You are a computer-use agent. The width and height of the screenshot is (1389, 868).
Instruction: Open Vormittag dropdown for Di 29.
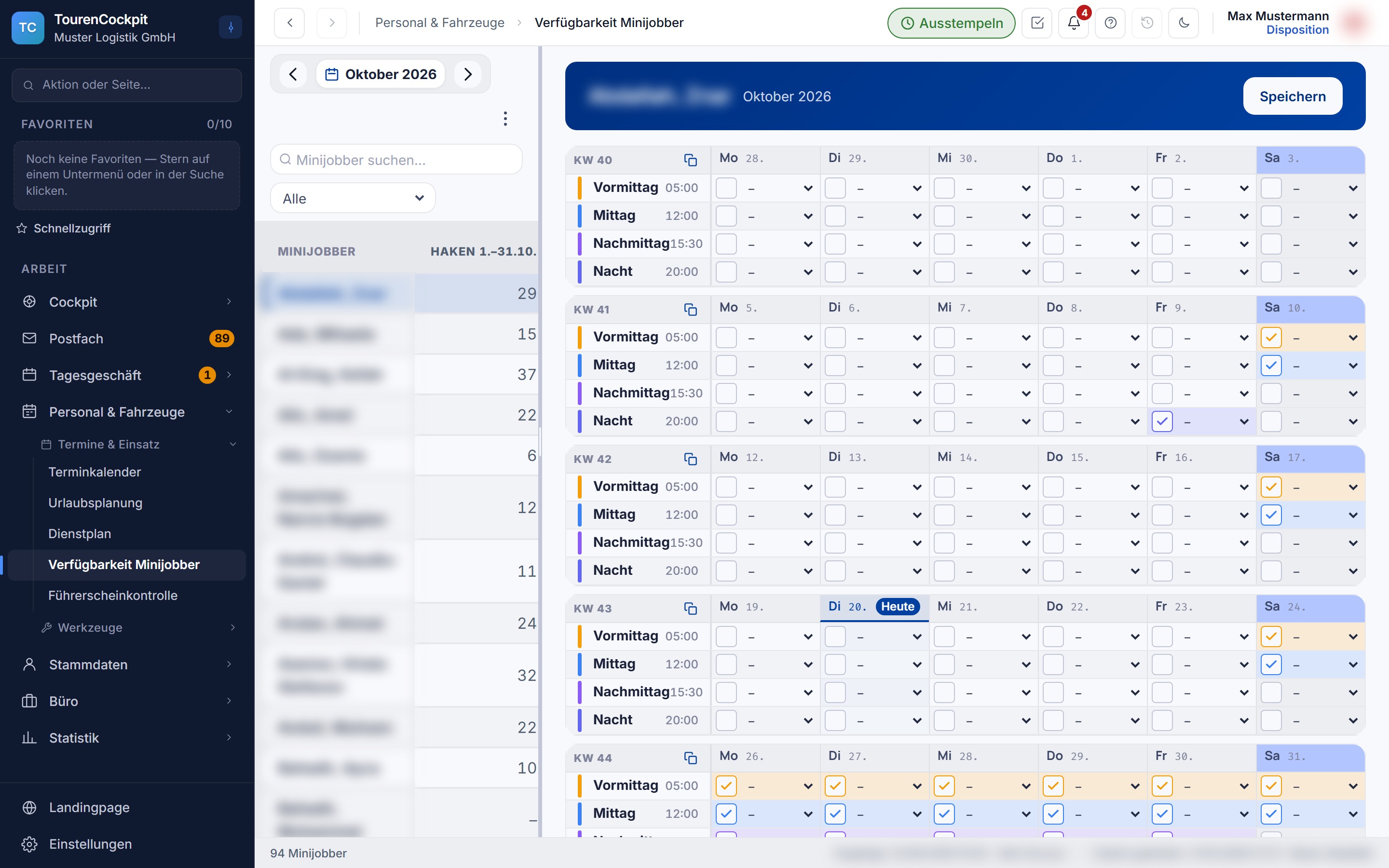tap(887, 188)
